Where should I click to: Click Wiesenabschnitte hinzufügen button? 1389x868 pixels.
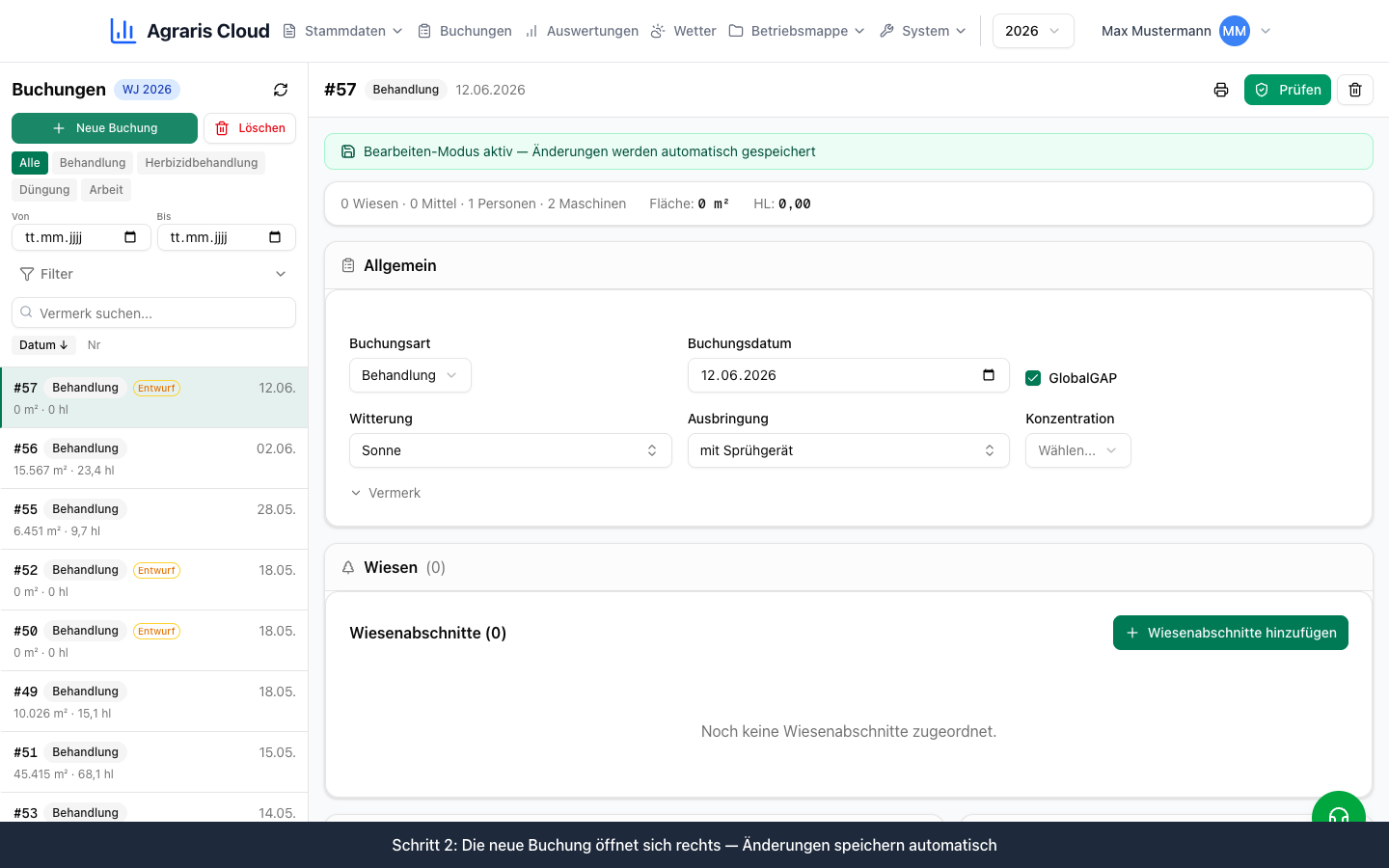(1231, 633)
